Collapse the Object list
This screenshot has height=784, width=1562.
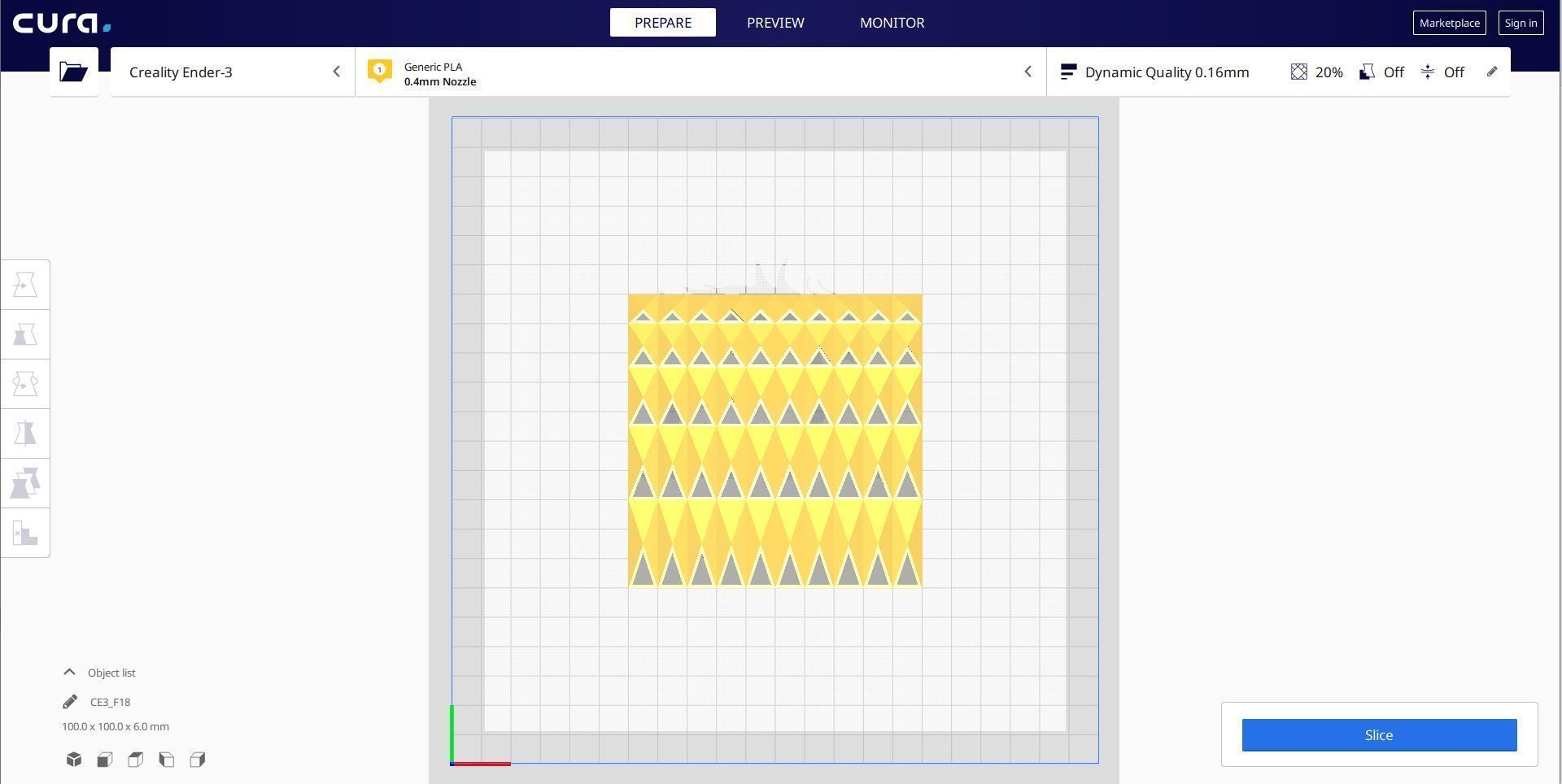[x=69, y=672]
